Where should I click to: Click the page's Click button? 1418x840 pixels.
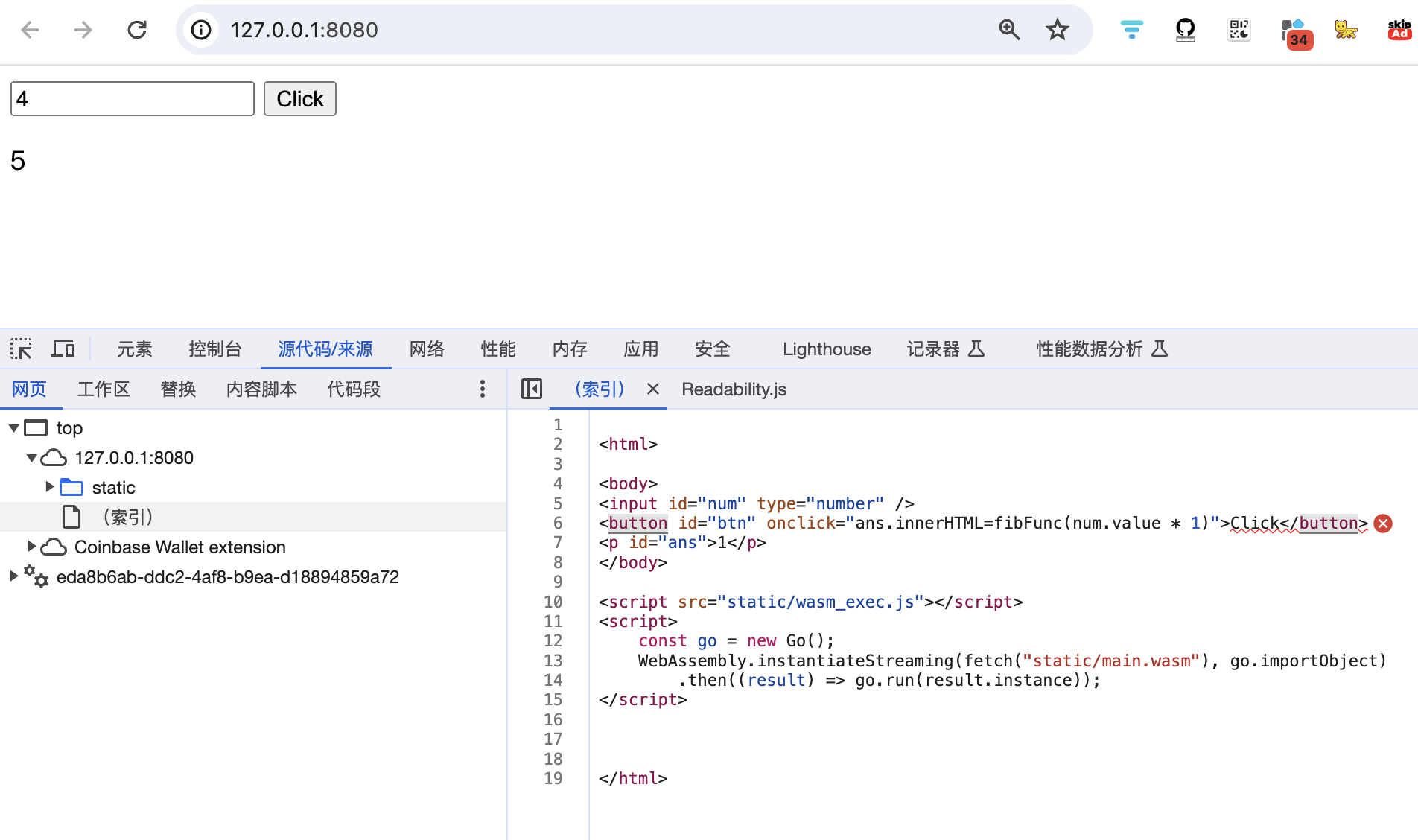point(300,98)
